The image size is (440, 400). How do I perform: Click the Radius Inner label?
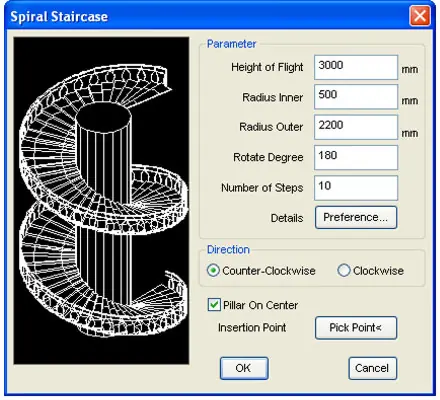(x=273, y=97)
